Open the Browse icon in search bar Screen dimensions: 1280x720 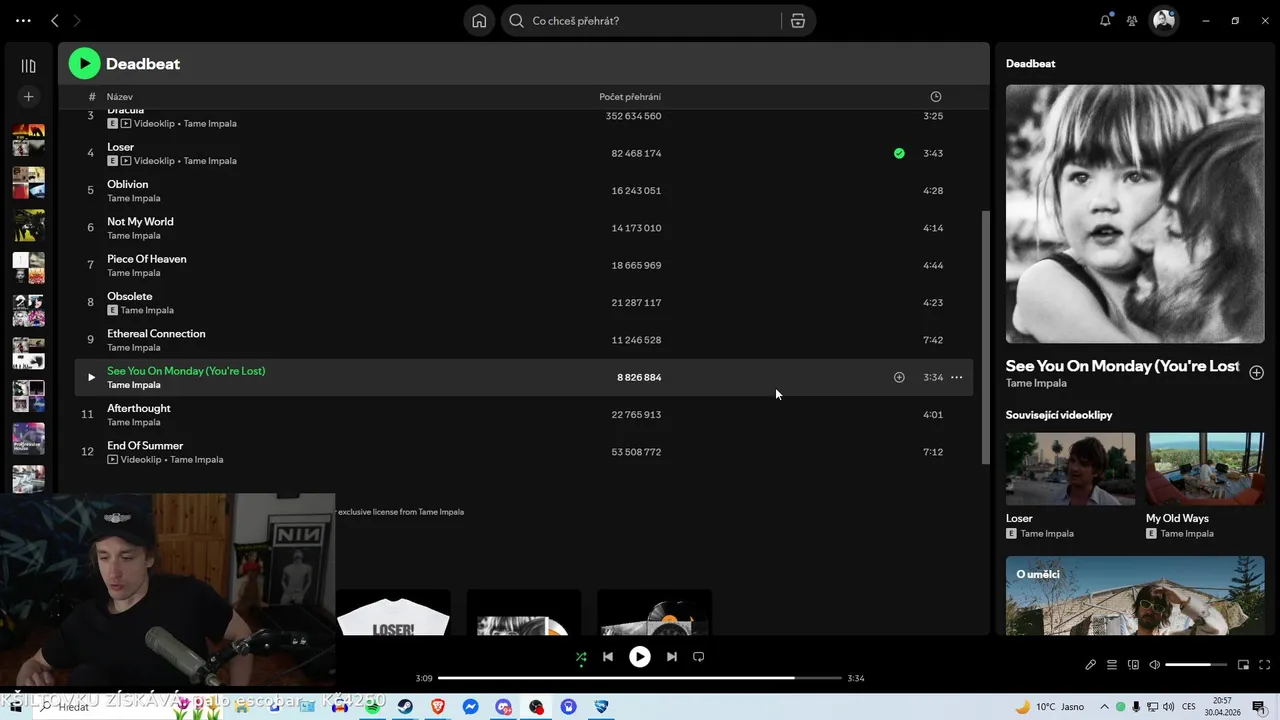[x=798, y=21]
